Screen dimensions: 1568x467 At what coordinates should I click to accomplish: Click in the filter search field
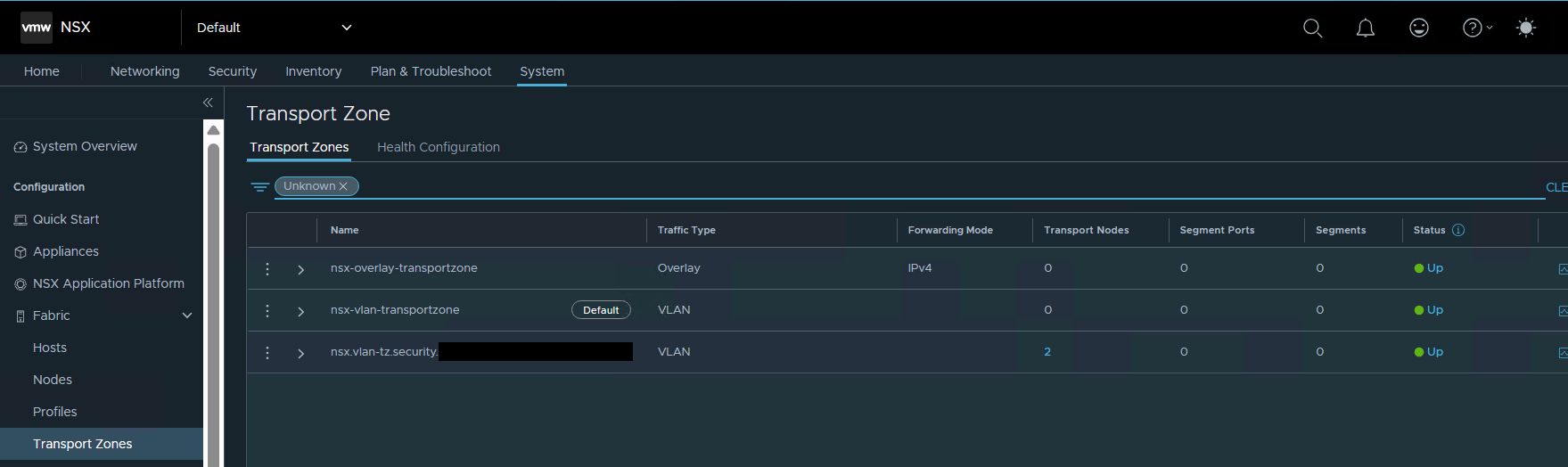[891, 186]
